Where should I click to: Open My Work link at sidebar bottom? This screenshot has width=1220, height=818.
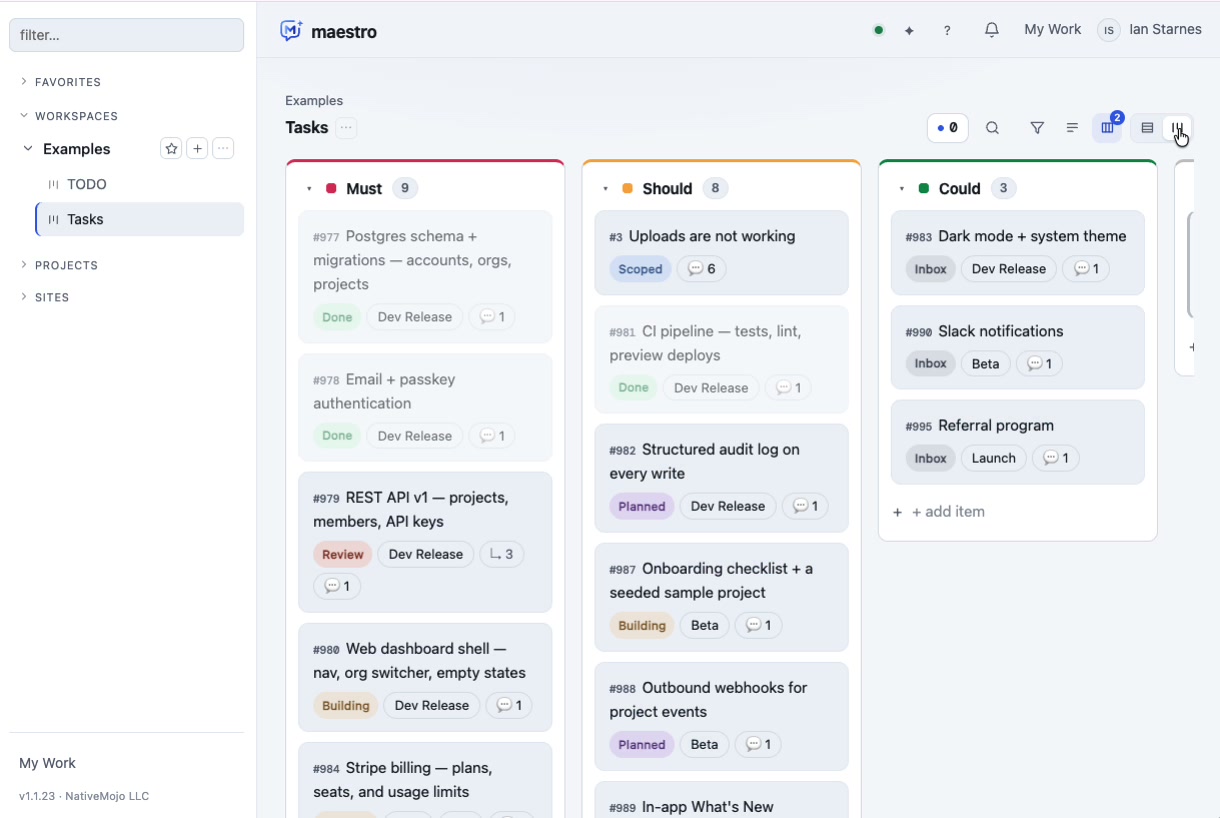point(47,763)
